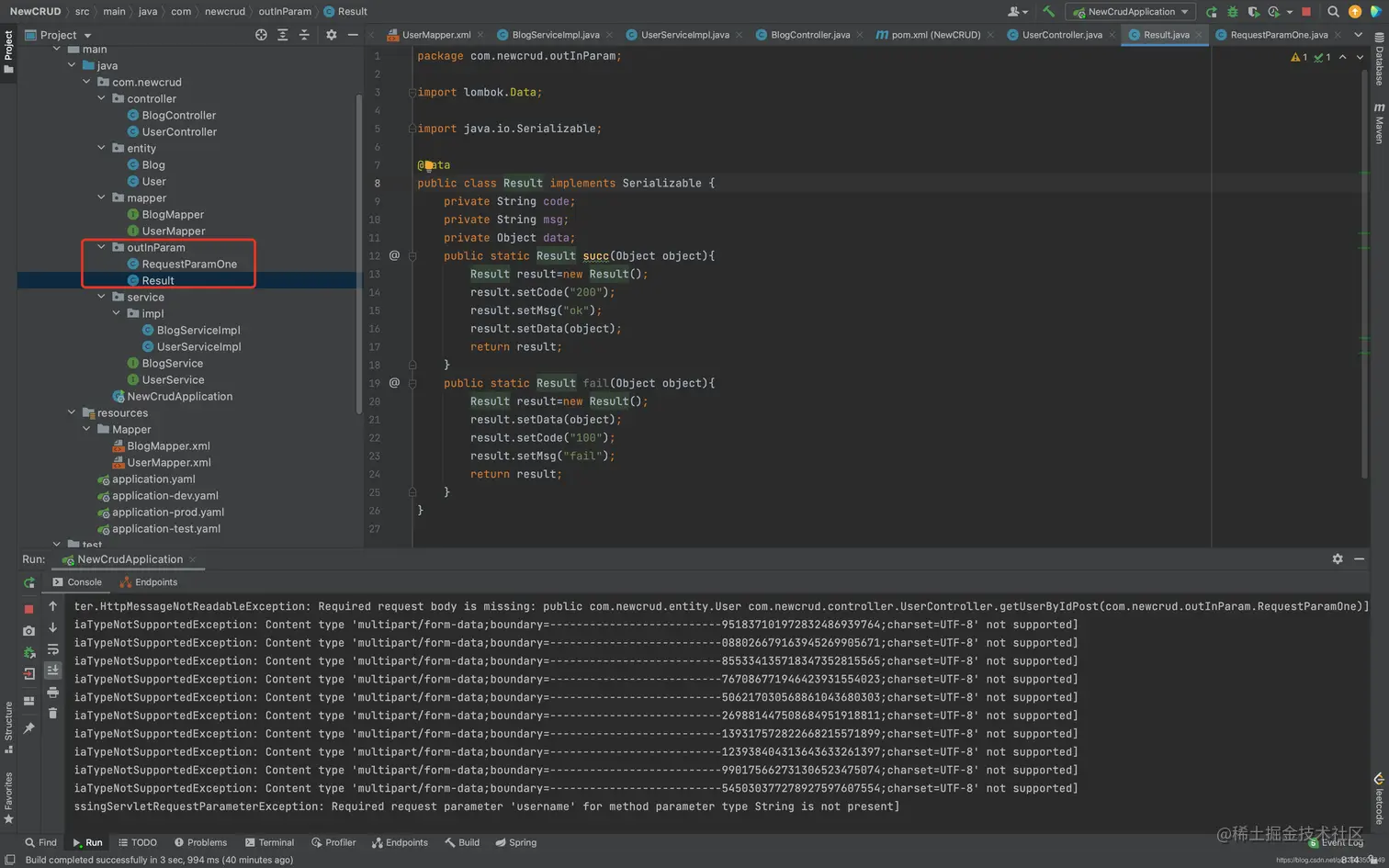Select application-dev.yaml in project tree
Image resolution: width=1389 pixels, height=868 pixels.
(x=165, y=495)
